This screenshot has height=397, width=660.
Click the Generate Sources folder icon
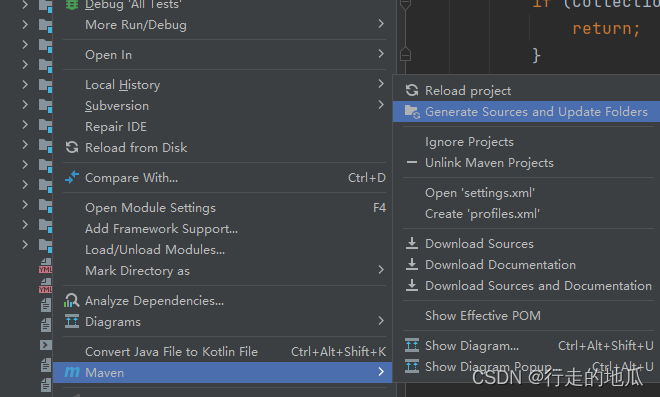412,112
